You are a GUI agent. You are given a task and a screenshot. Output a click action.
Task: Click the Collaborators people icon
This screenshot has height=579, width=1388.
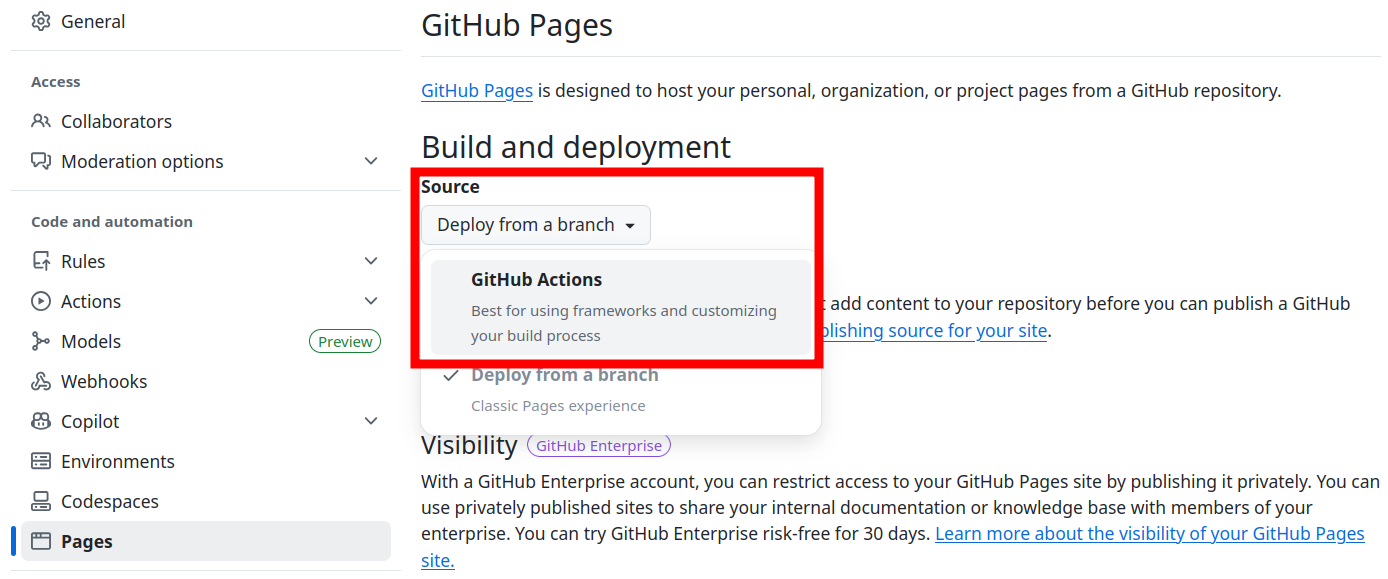click(41, 121)
